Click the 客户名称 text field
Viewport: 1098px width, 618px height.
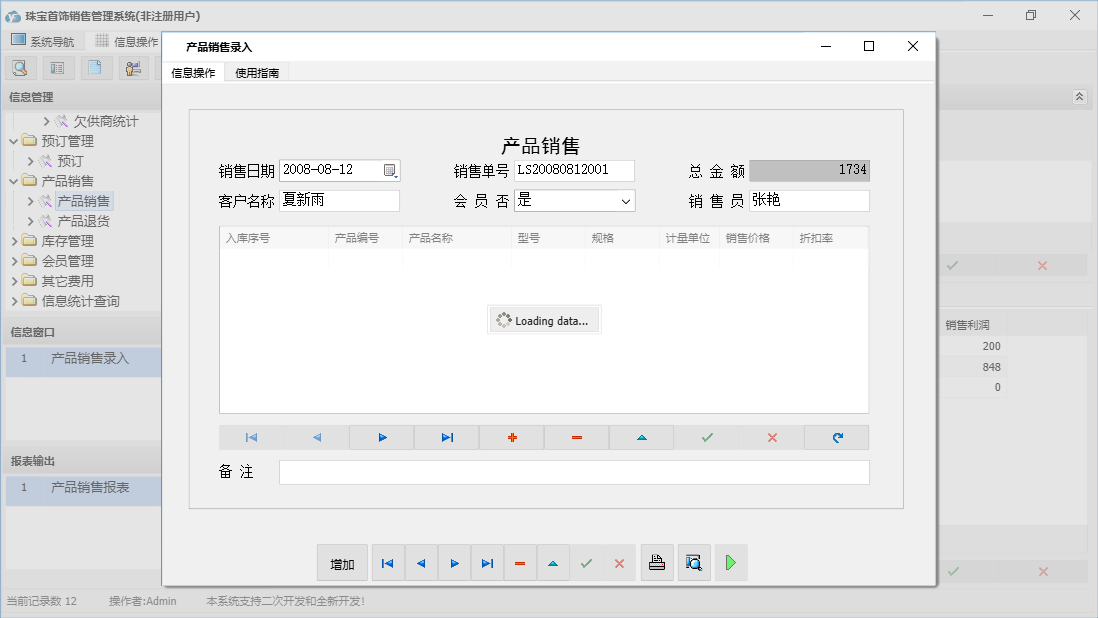point(339,201)
